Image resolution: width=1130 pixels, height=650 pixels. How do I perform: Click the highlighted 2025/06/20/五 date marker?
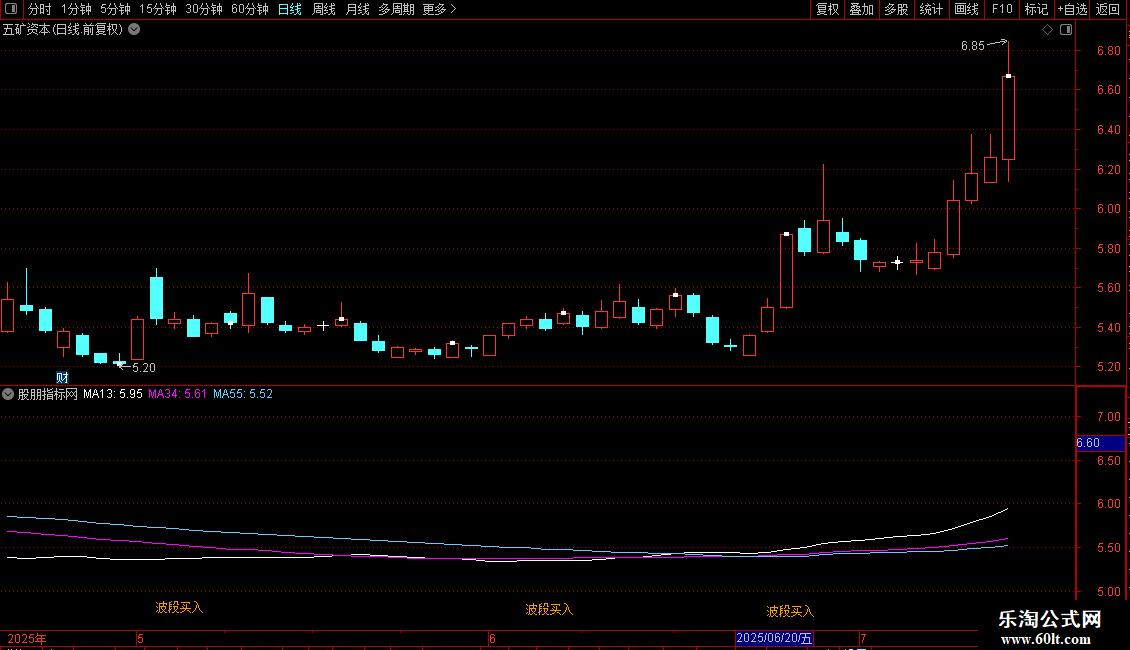pyautogui.click(x=774, y=638)
